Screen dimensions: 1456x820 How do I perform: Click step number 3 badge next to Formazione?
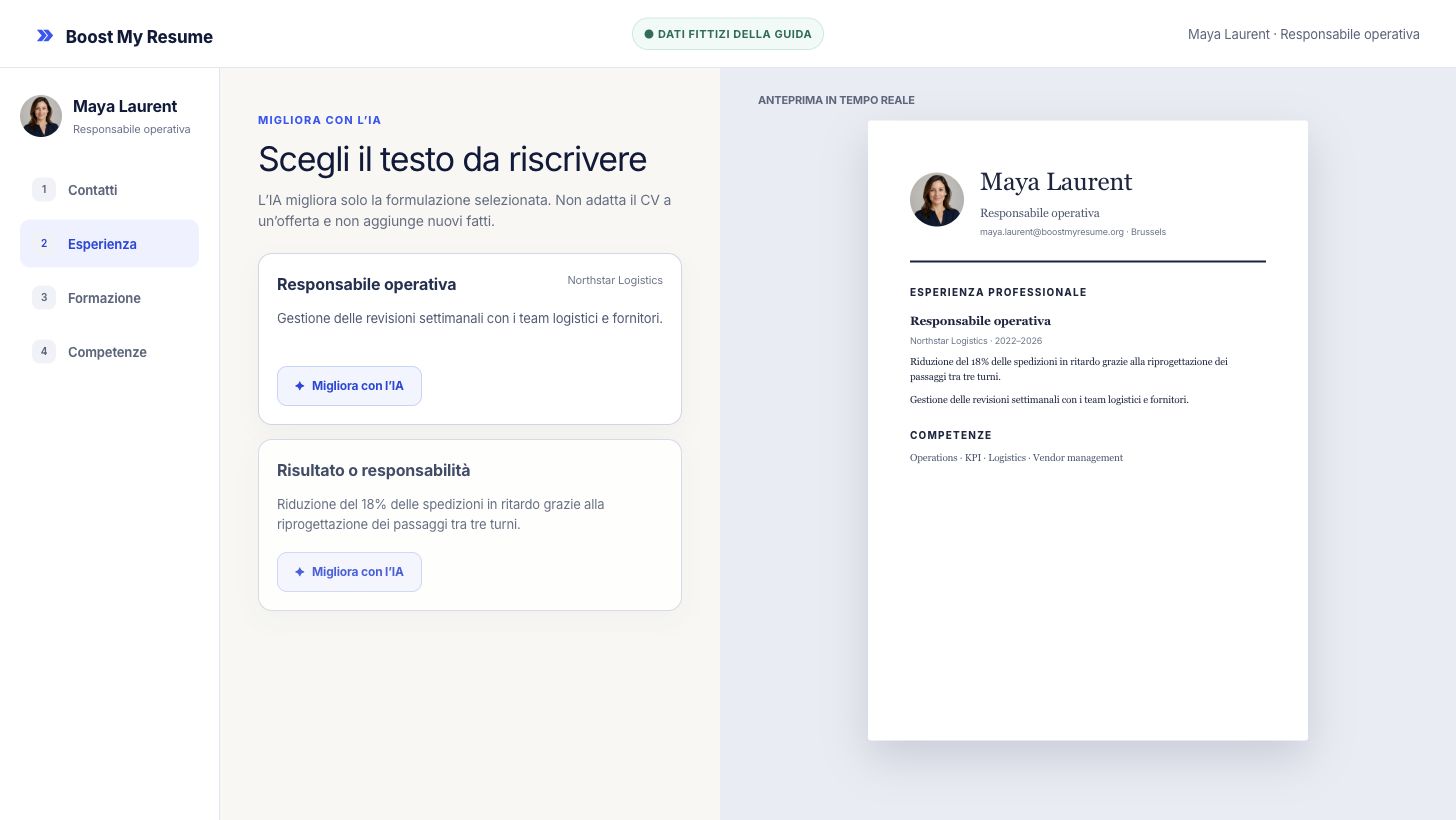[44, 297]
